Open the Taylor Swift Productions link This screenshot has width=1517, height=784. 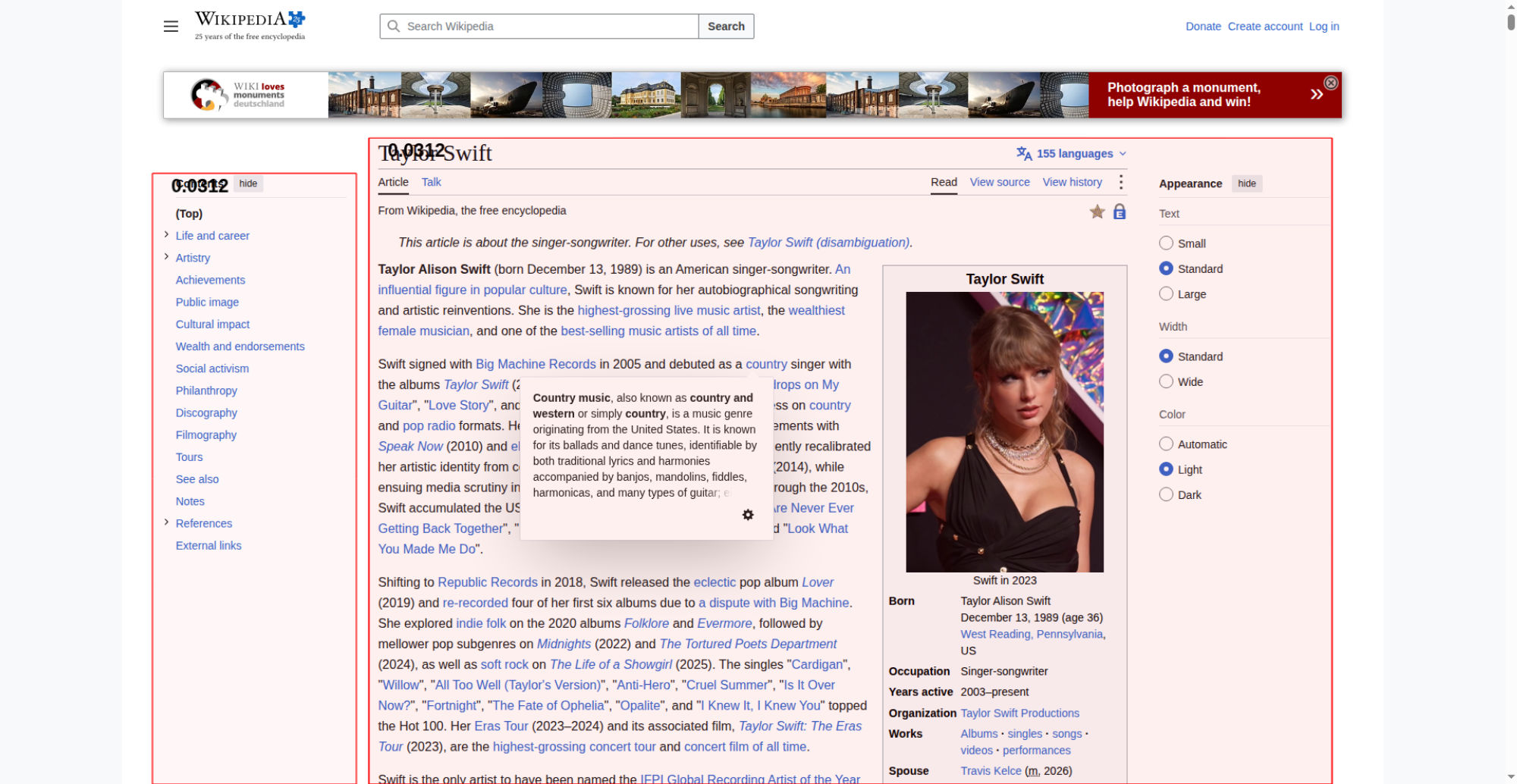1019,713
